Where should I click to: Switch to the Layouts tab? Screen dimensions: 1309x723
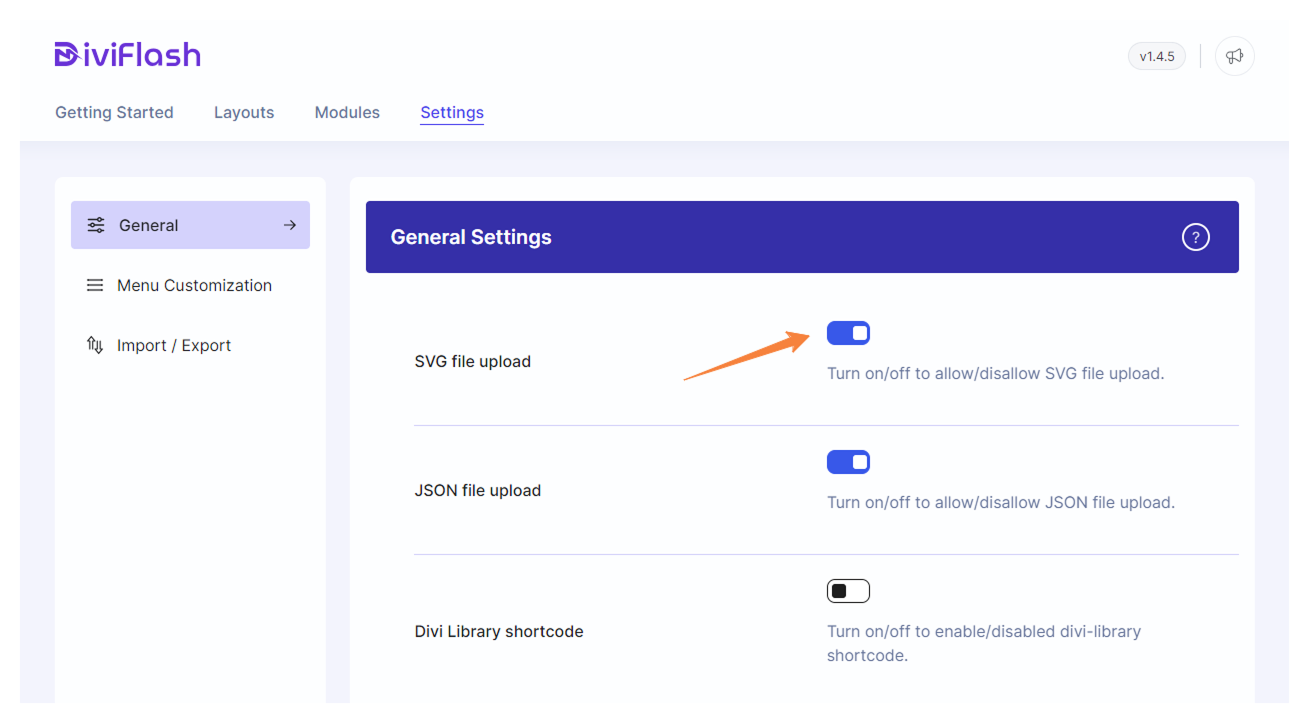point(244,112)
